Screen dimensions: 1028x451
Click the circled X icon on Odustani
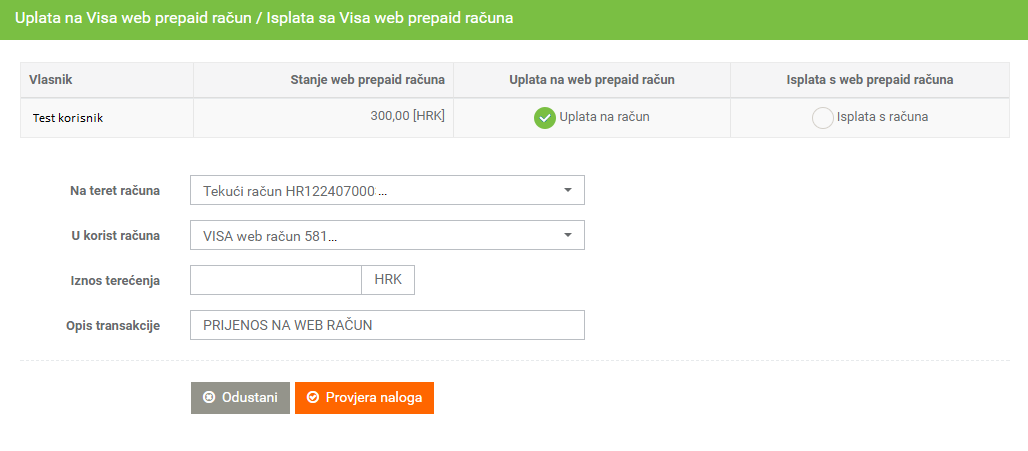pos(209,397)
